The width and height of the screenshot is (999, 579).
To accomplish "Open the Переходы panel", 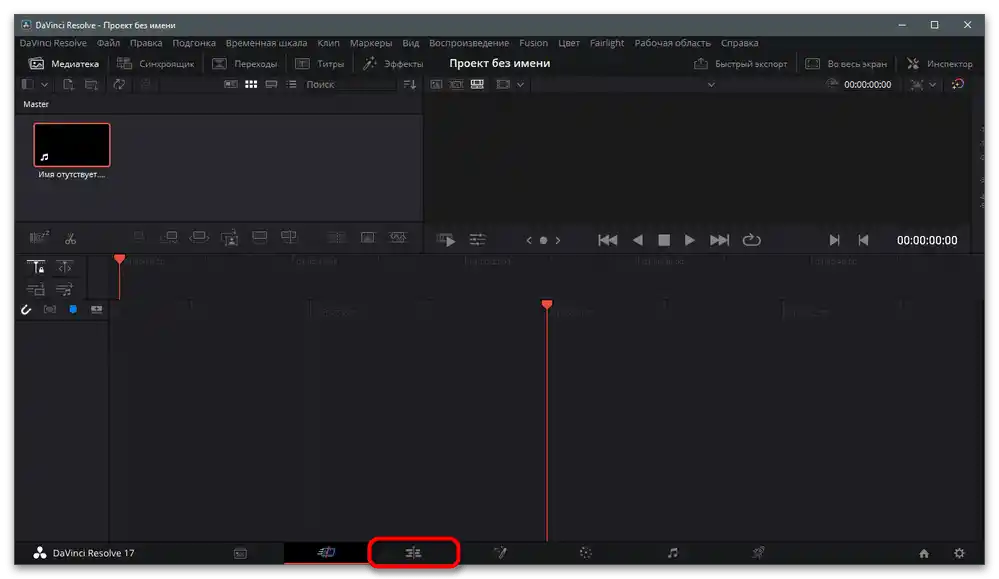I will point(245,64).
